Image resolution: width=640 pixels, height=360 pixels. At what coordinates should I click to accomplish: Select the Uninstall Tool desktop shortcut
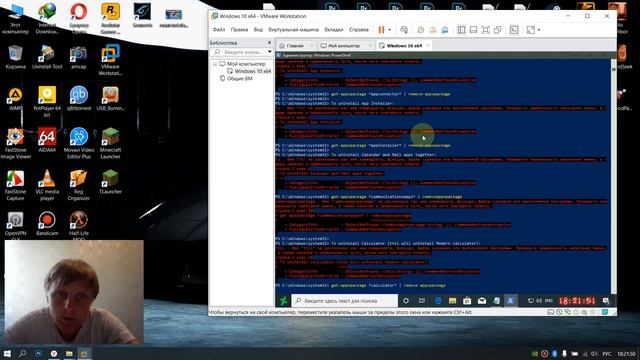47,57
